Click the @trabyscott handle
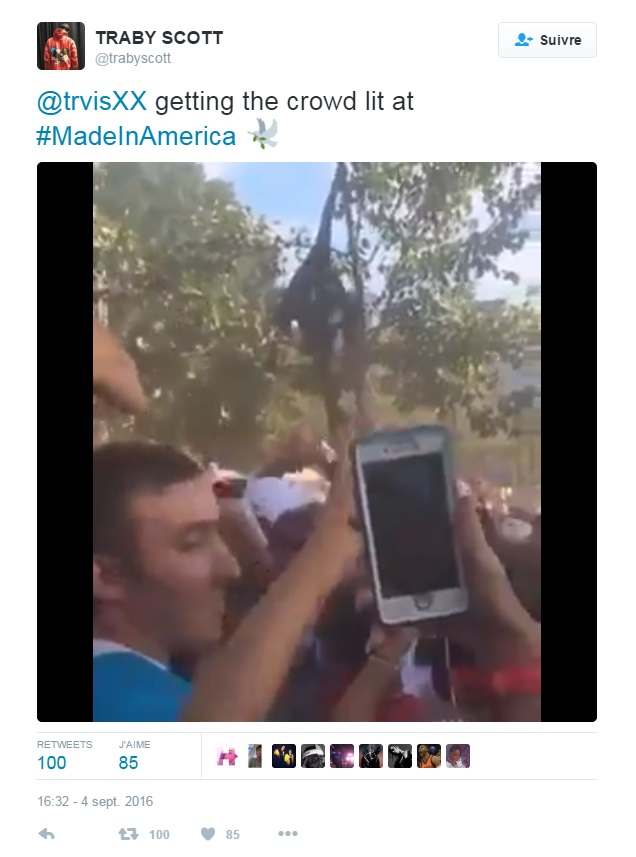 tap(133, 58)
